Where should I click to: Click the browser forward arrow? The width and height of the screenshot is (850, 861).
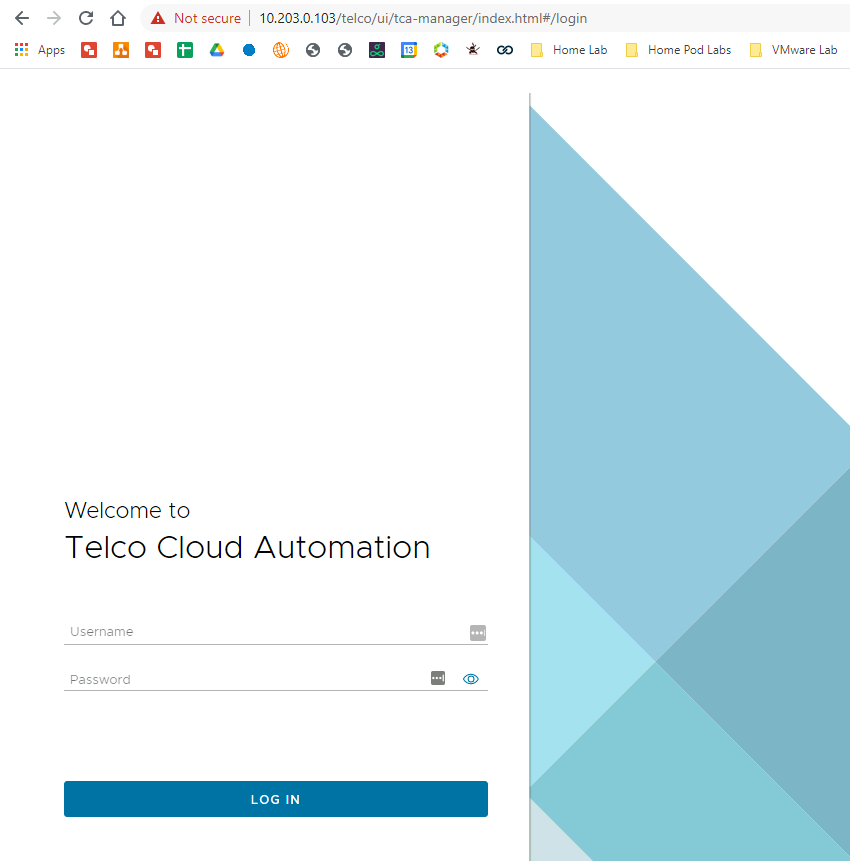[x=54, y=18]
